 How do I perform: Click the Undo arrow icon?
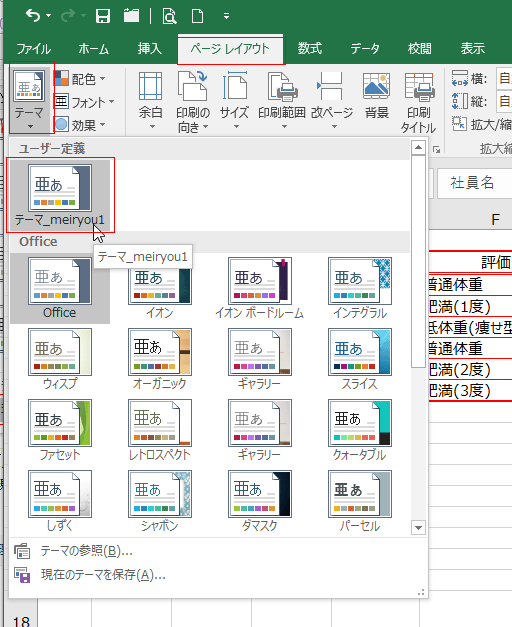33,16
